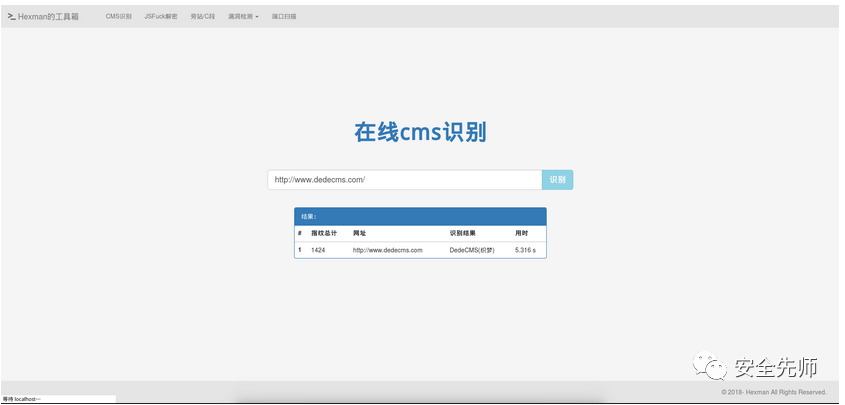Click the 识别 button

(557, 180)
